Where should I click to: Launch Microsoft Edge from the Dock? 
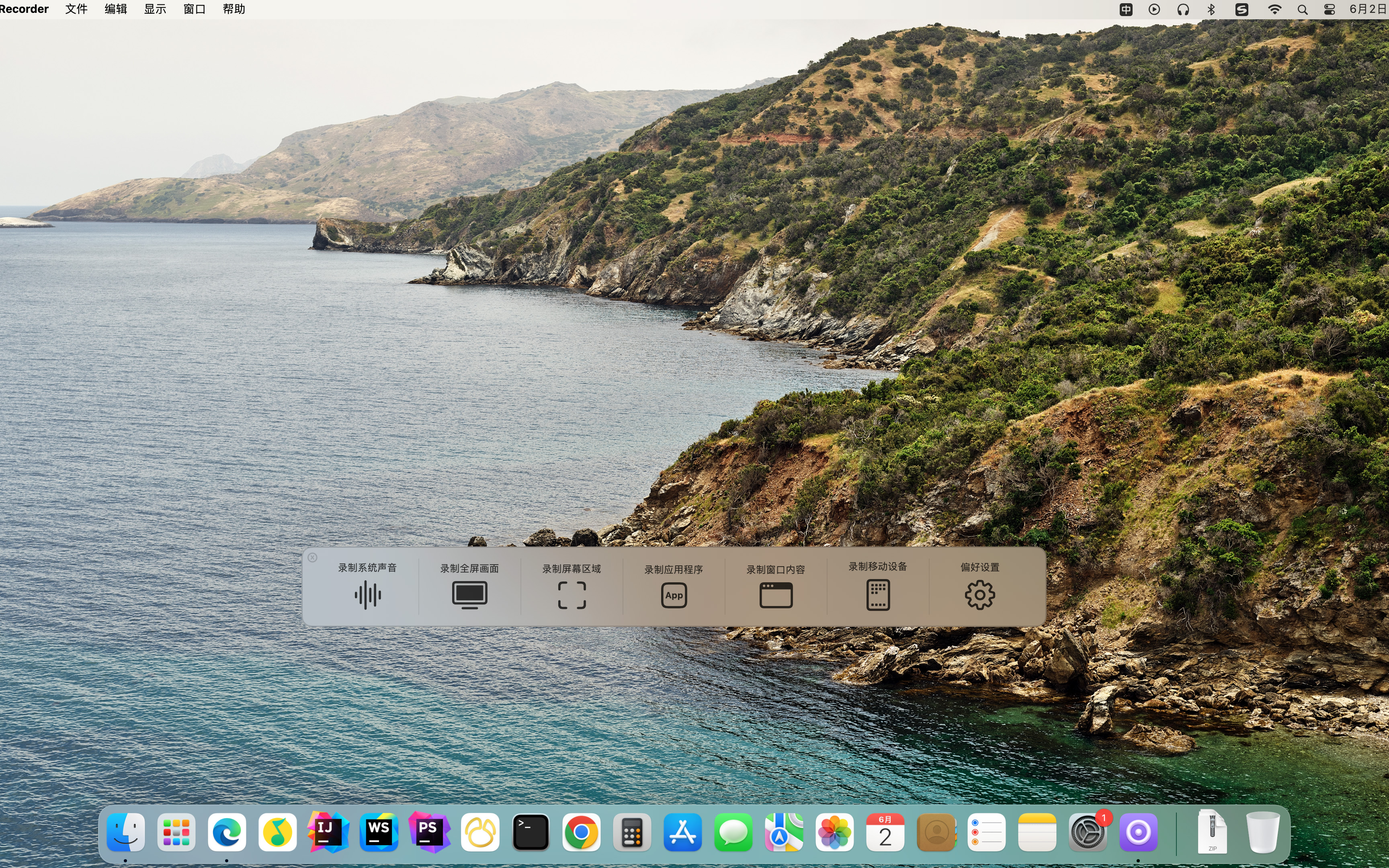pos(227,832)
